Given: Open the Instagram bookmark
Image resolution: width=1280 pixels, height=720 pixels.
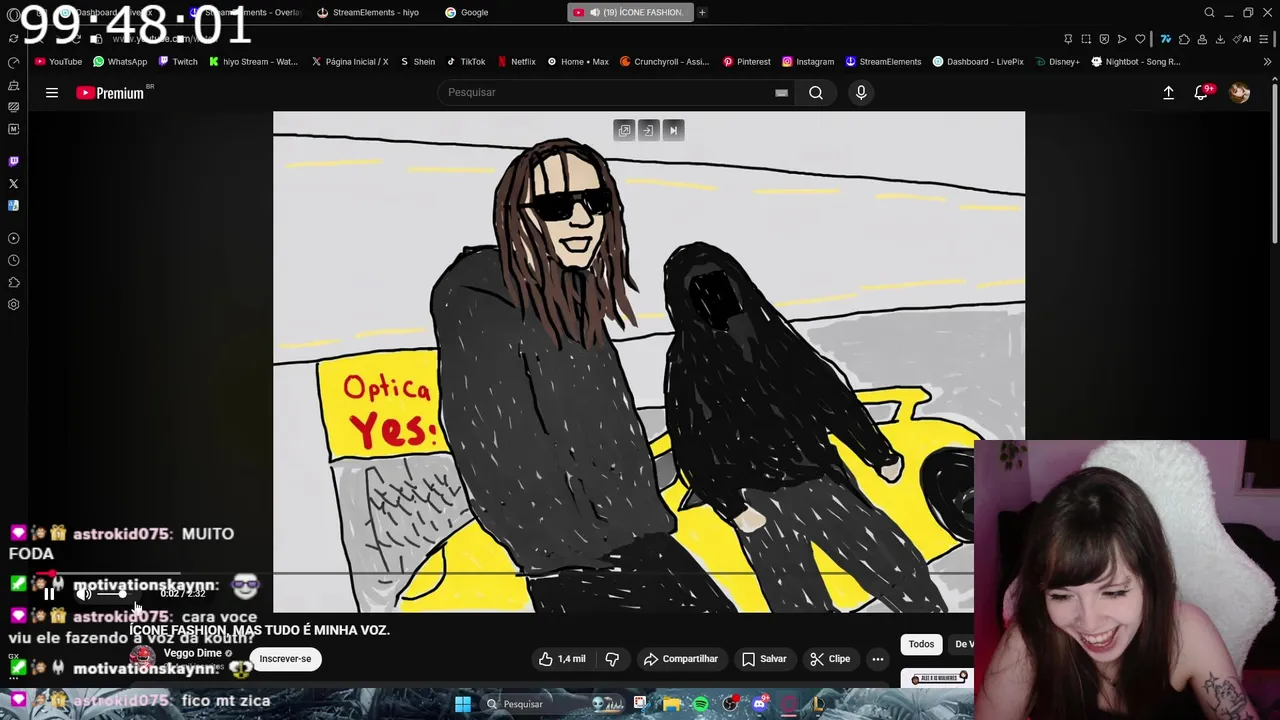Looking at the screenshot, I should pyautogui.click(x=808, y=61).
